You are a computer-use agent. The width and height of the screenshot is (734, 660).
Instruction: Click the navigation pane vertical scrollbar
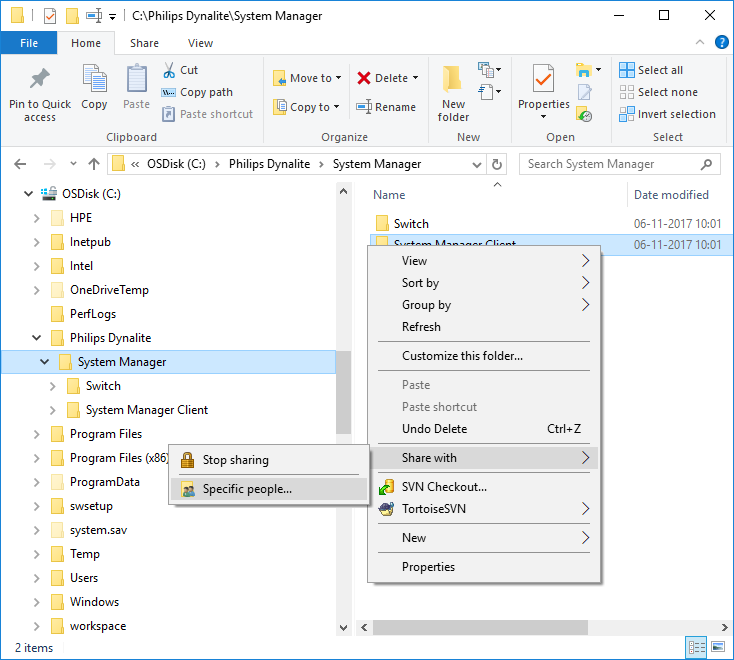pos(345,390)
